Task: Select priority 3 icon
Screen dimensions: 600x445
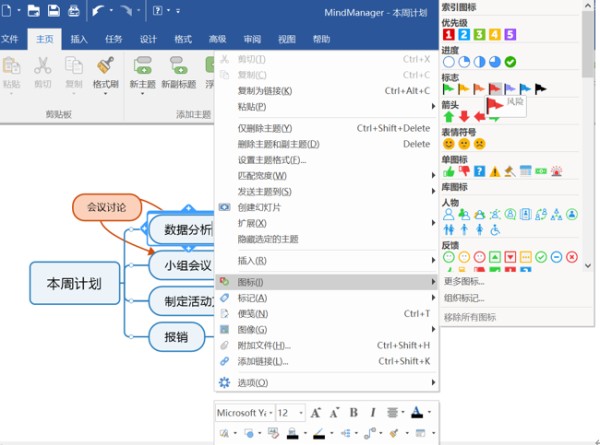Action: pos(479,34)
